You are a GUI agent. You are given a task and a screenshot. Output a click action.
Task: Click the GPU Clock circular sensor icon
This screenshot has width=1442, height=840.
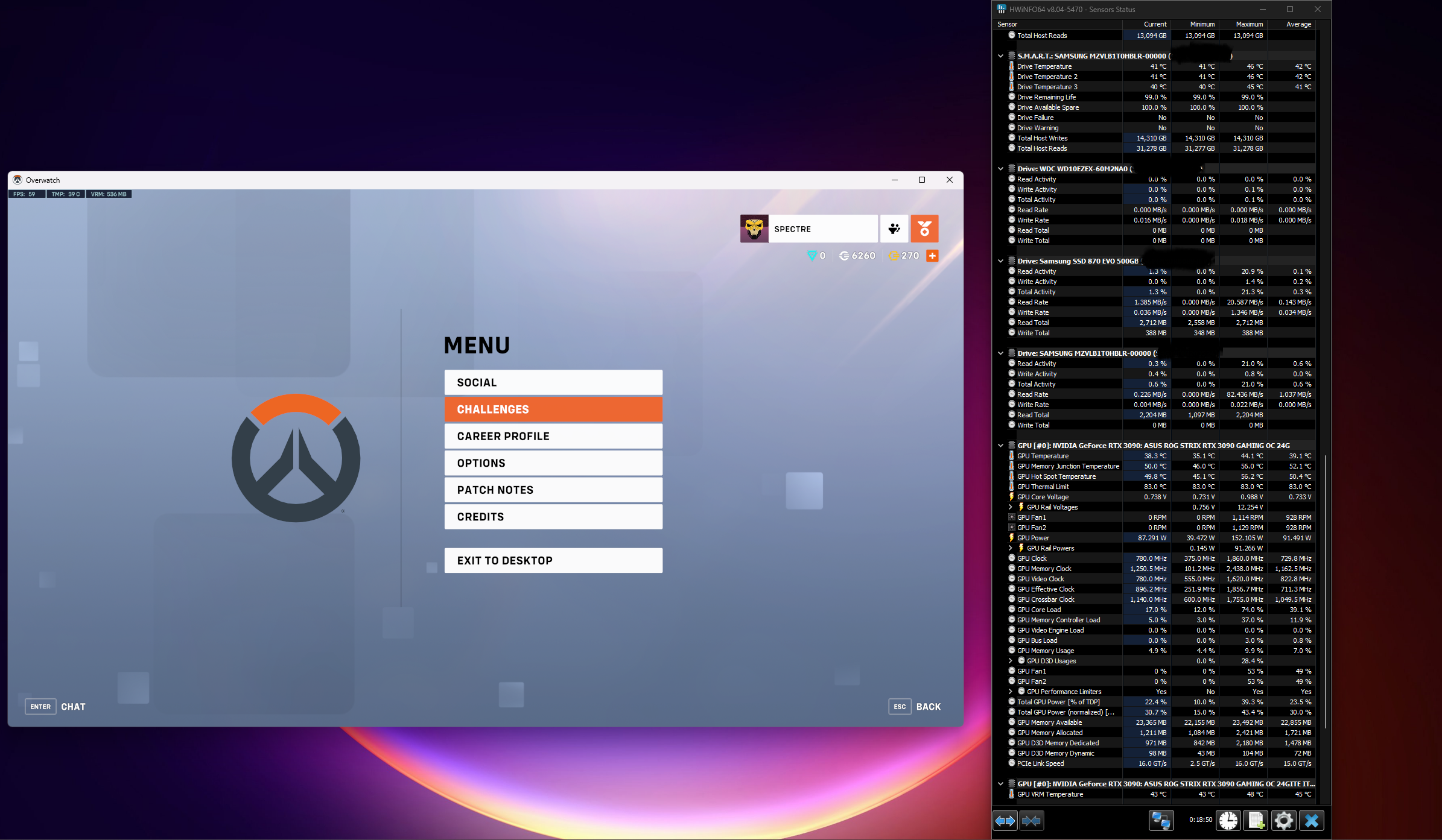pos(1012,558)
